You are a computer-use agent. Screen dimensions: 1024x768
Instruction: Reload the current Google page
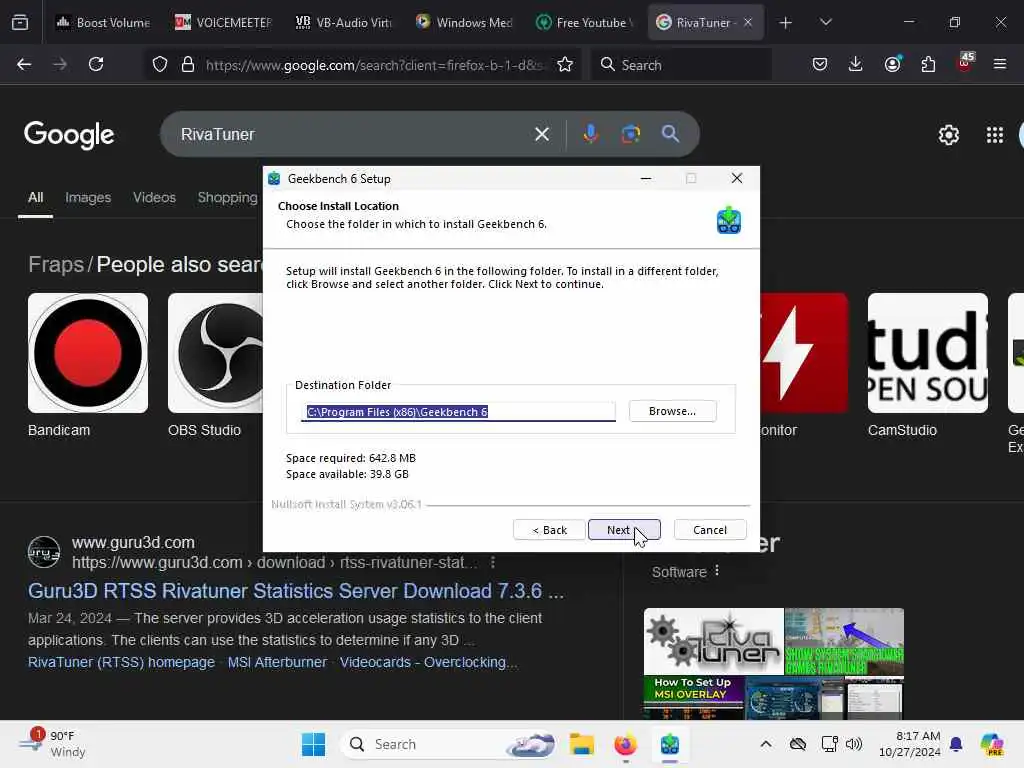click(x=96, y=64)
